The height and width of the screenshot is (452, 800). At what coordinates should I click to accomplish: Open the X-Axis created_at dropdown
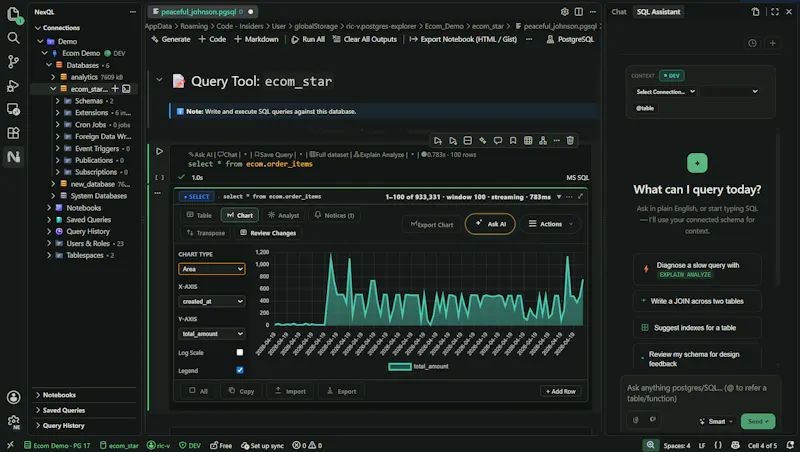(212, 302)
